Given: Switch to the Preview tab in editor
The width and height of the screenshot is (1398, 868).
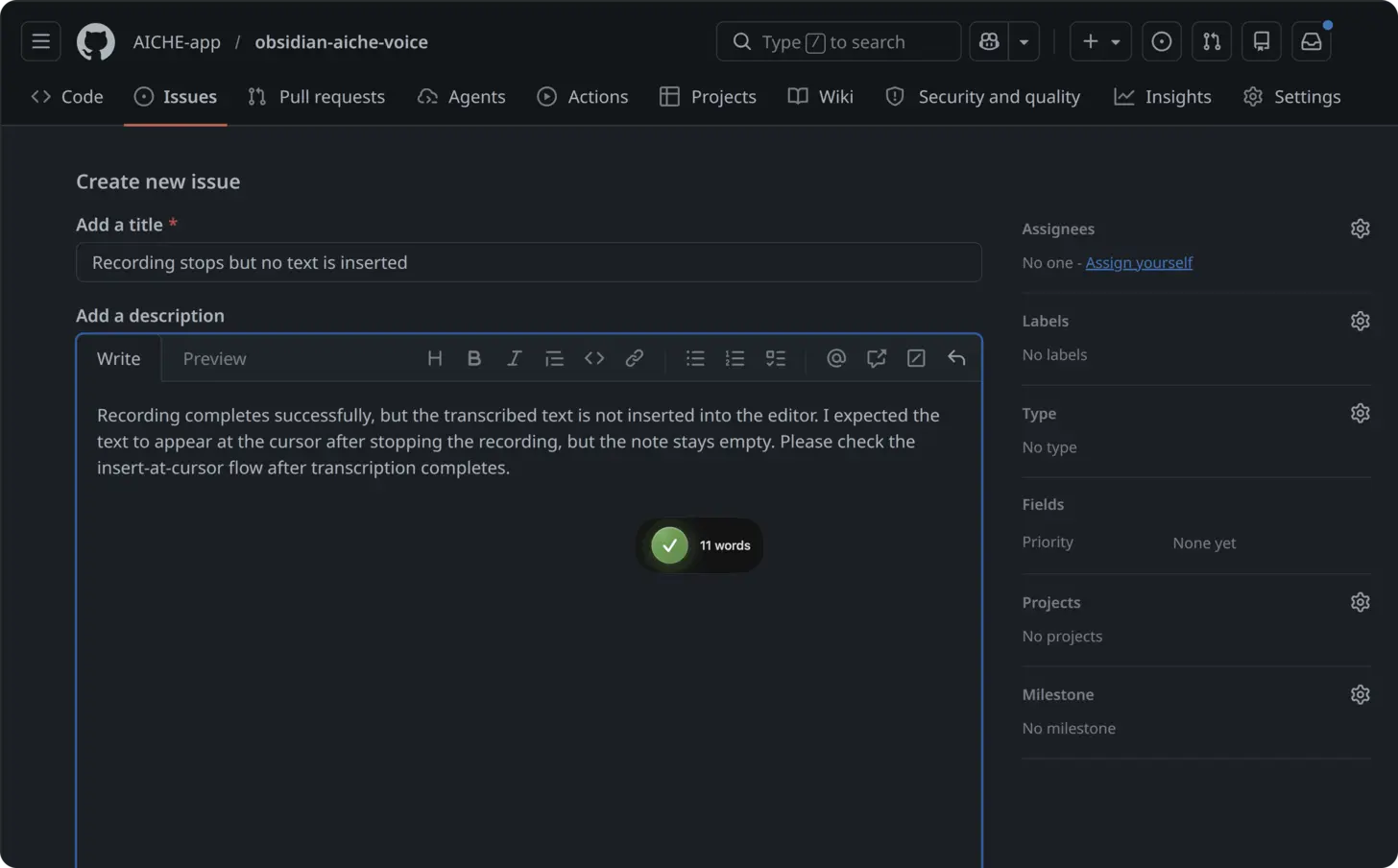Looking at the screenshot, I should [214, 358].
